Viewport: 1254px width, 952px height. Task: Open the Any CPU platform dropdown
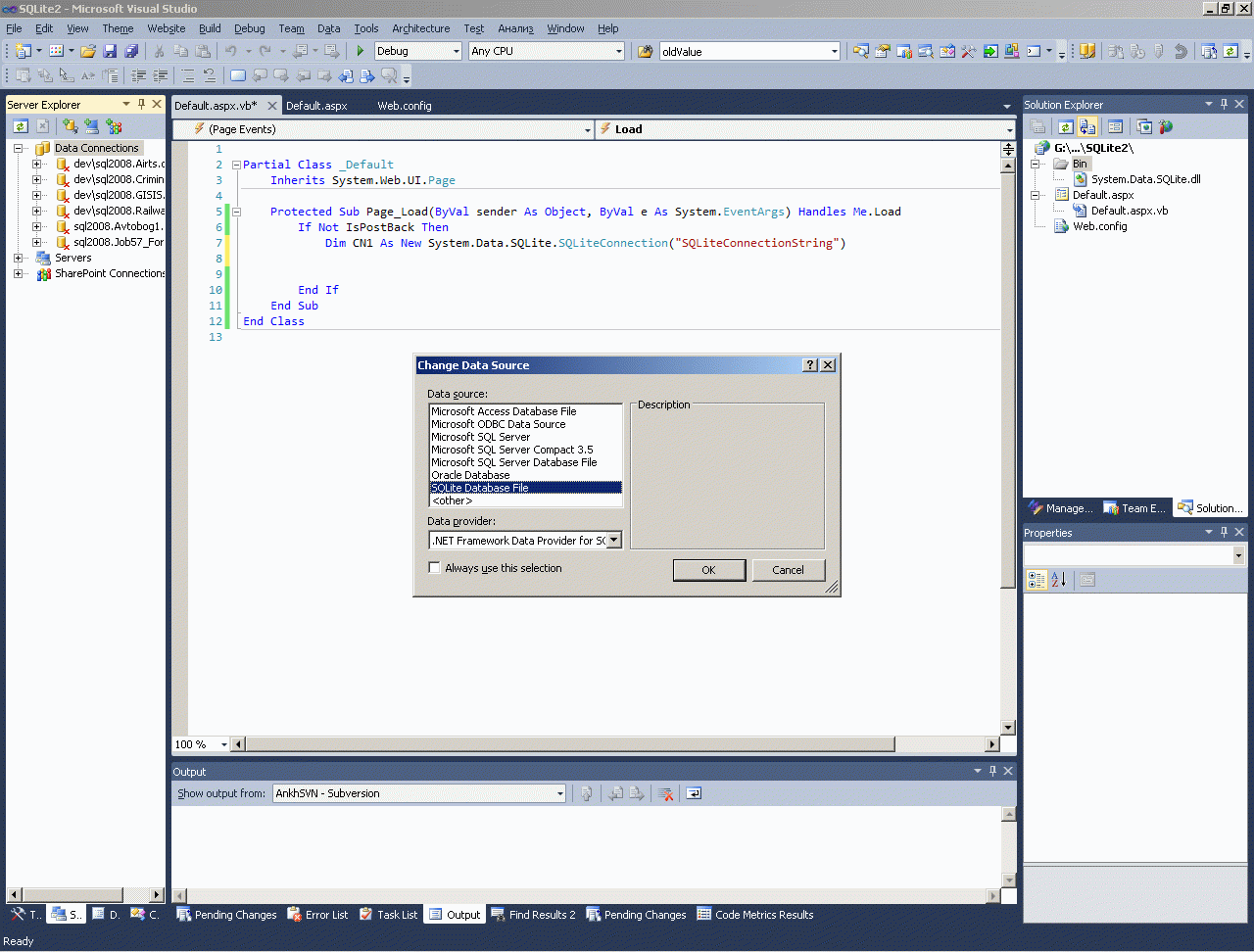pyautogui.click(x=619, y=51)
